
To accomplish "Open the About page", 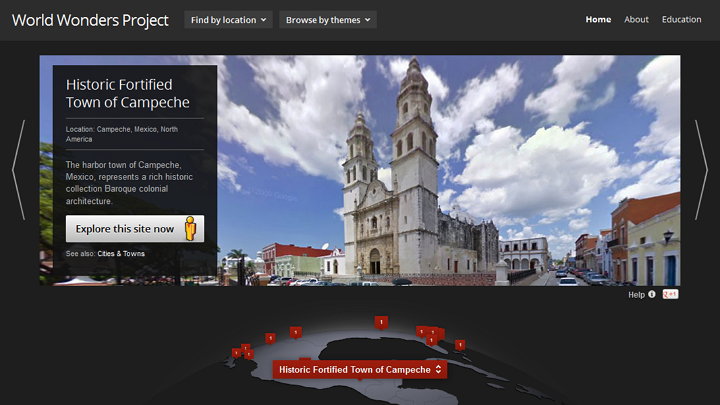I will point(636,19).
